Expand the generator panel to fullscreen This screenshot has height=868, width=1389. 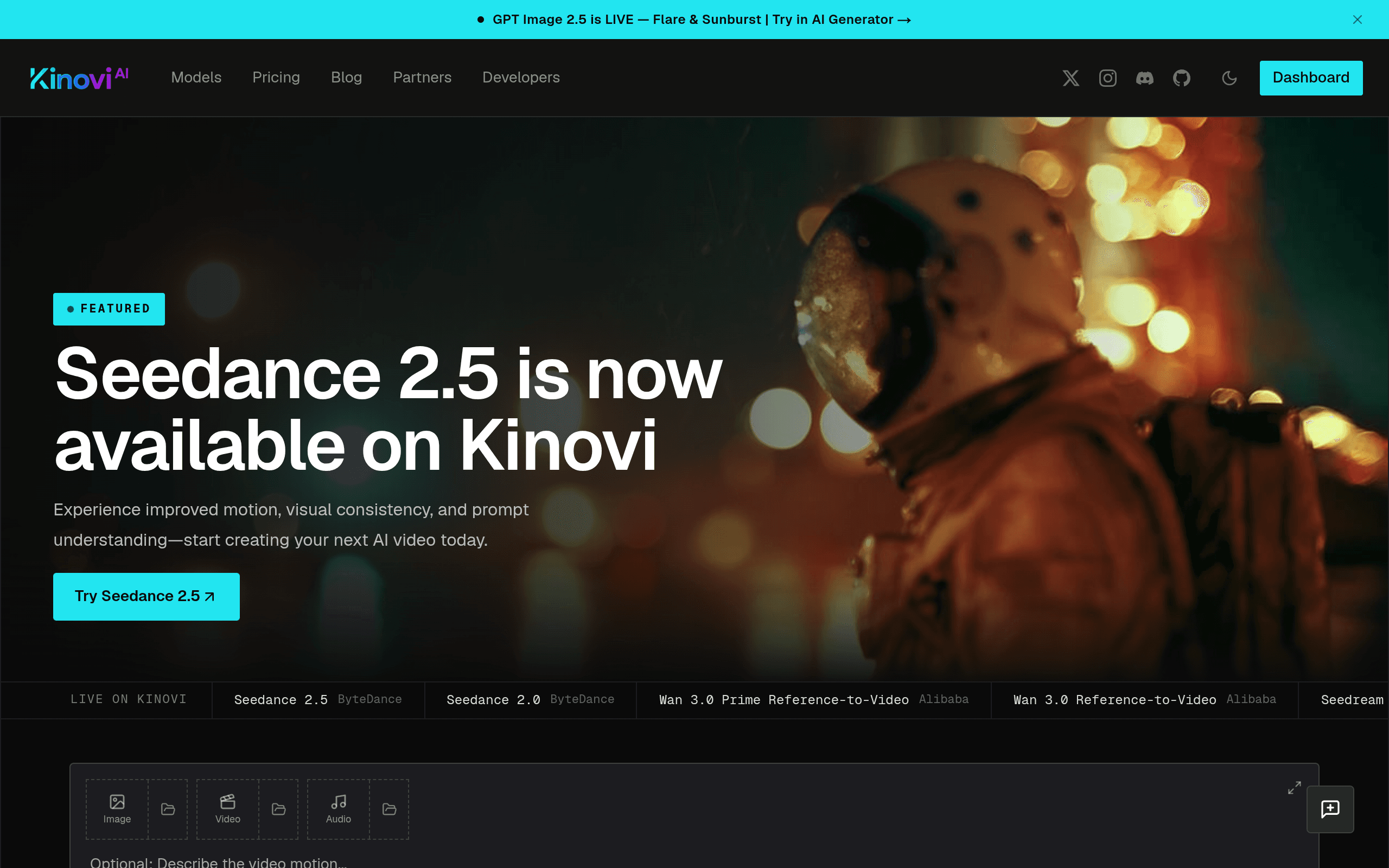1294,788
